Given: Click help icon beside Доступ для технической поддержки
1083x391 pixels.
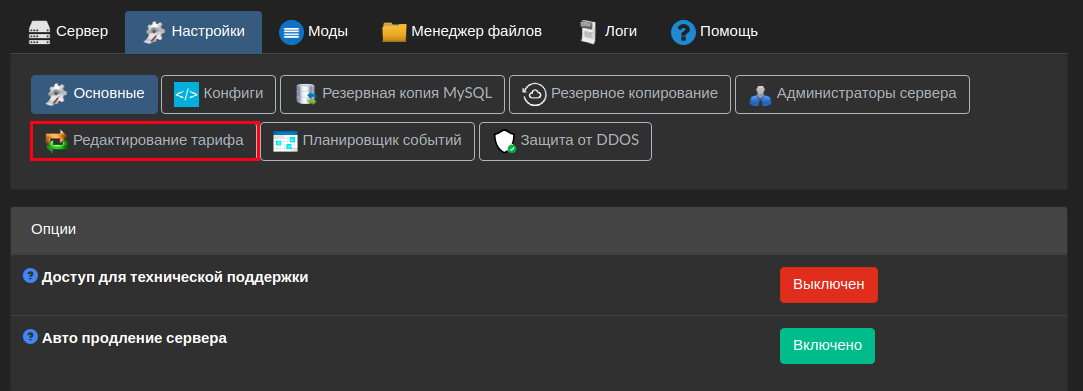Looking at the screenshot, I should (x=30, y=276).
